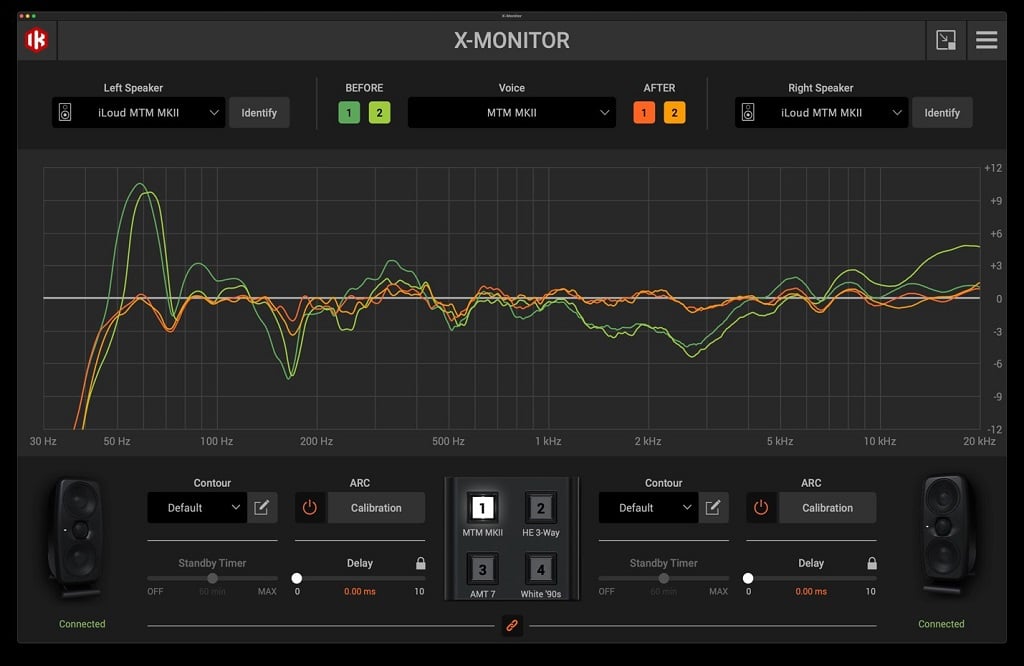Click the 100 Hz frequency axis label

[x=217, y=441]
